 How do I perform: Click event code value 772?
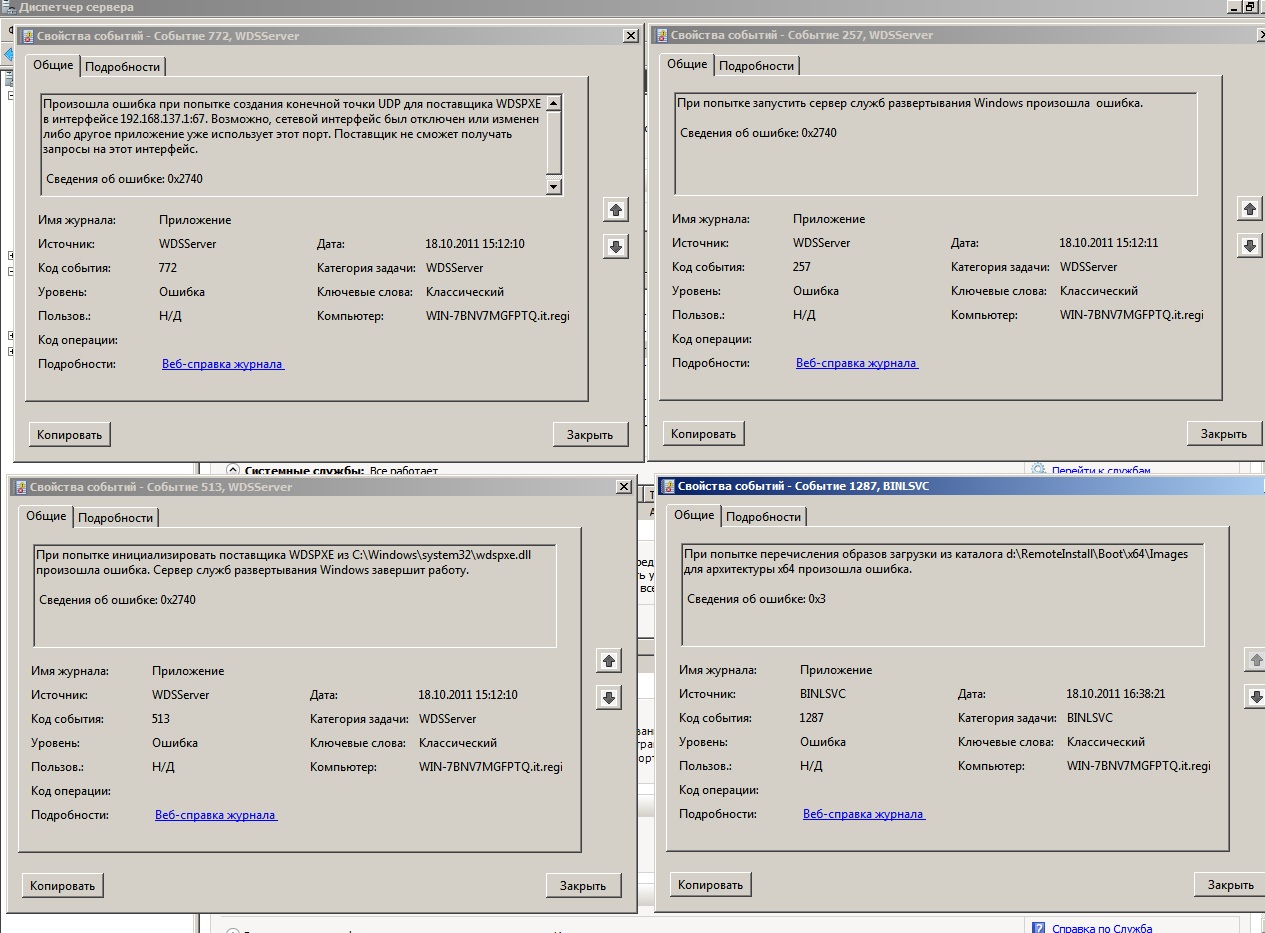(168, 268)
